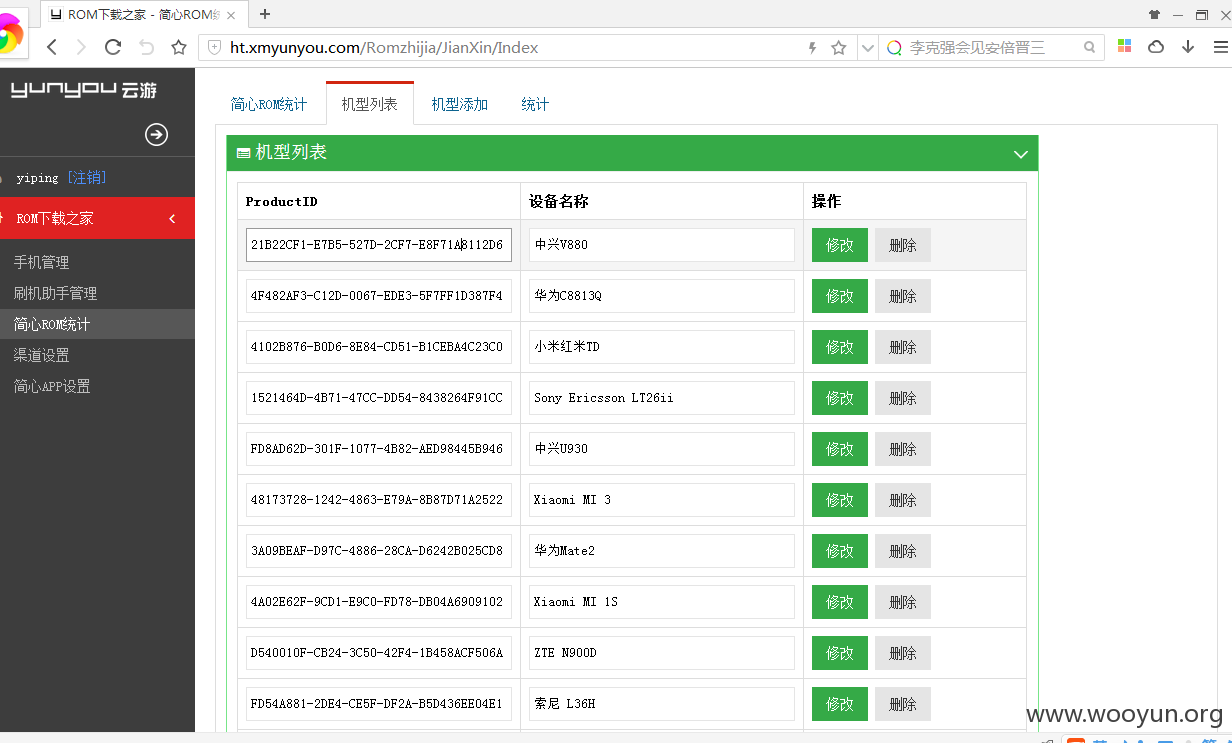Click 修改 for Xiaomi MI 1S row

[840, 602]
